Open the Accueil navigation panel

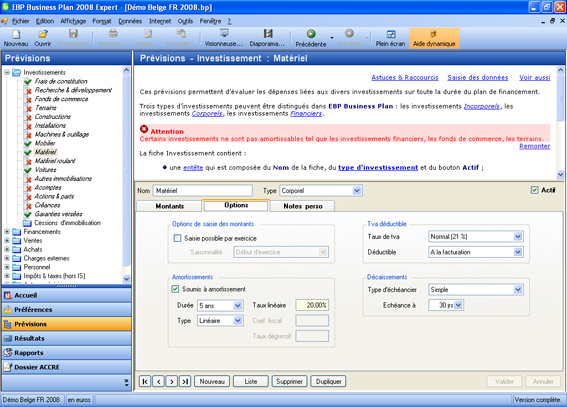(67, 295)
